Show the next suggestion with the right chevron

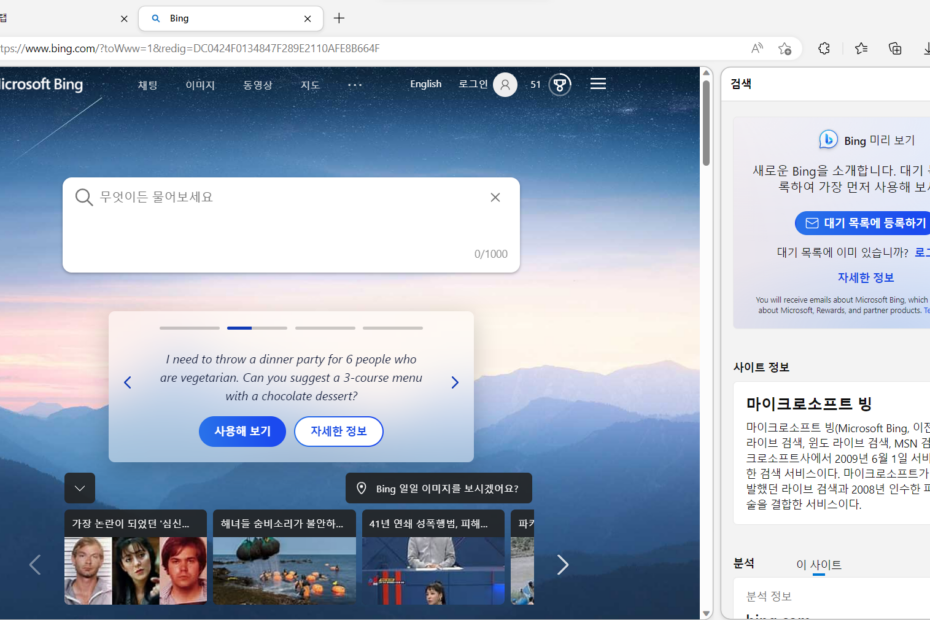click(455, 383)
